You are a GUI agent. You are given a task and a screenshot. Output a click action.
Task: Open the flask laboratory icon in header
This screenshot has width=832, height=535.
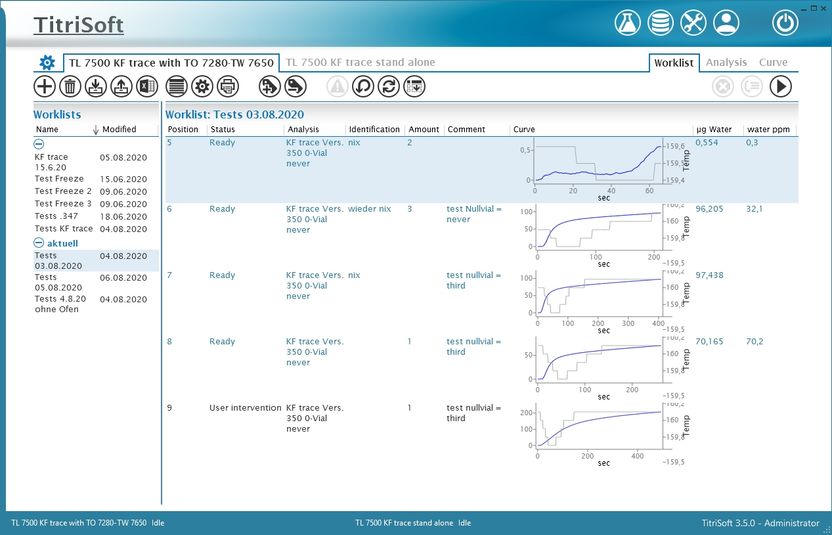click(x=627, y=23)
